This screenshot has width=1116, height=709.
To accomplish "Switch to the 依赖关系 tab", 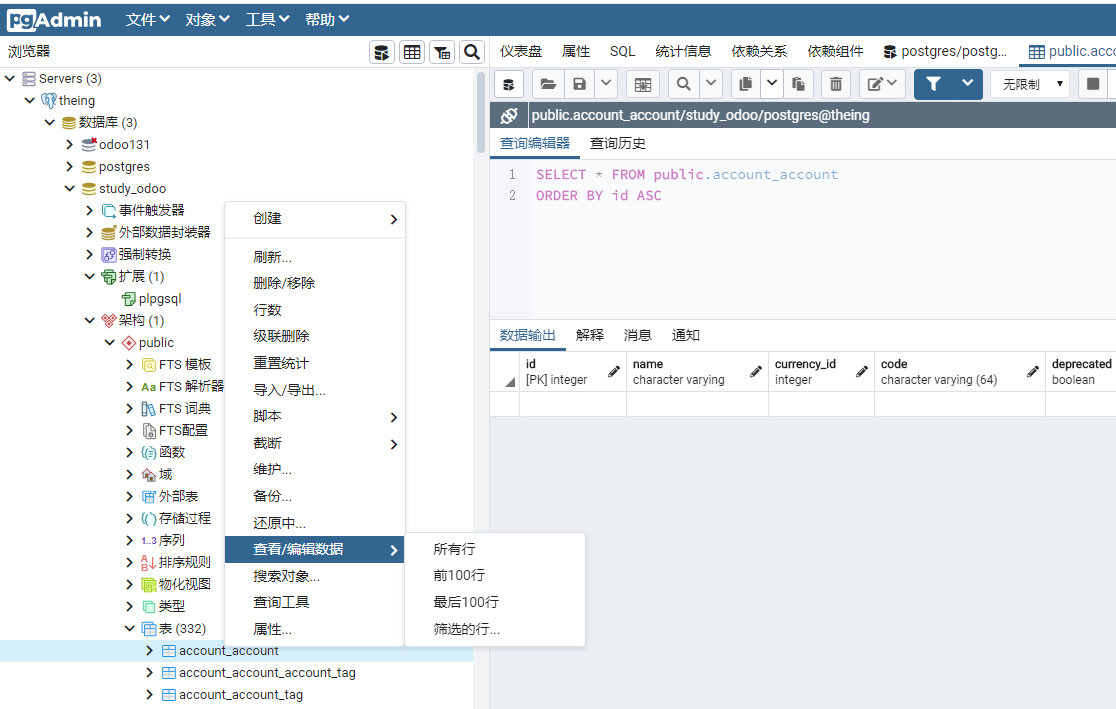I will click(x=759, y=51).
